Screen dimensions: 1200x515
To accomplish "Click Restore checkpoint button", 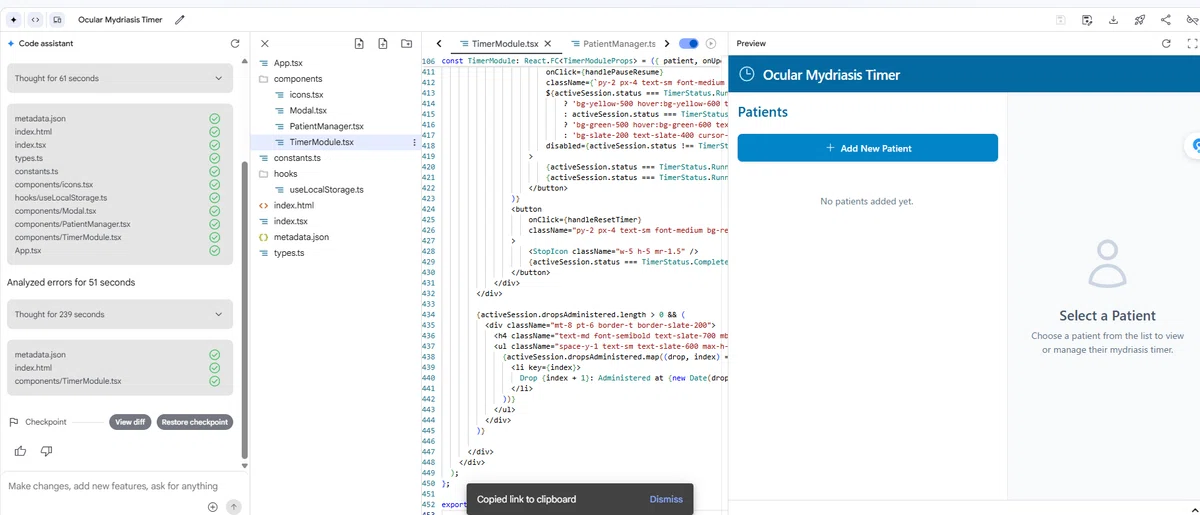I will [195, 422].
